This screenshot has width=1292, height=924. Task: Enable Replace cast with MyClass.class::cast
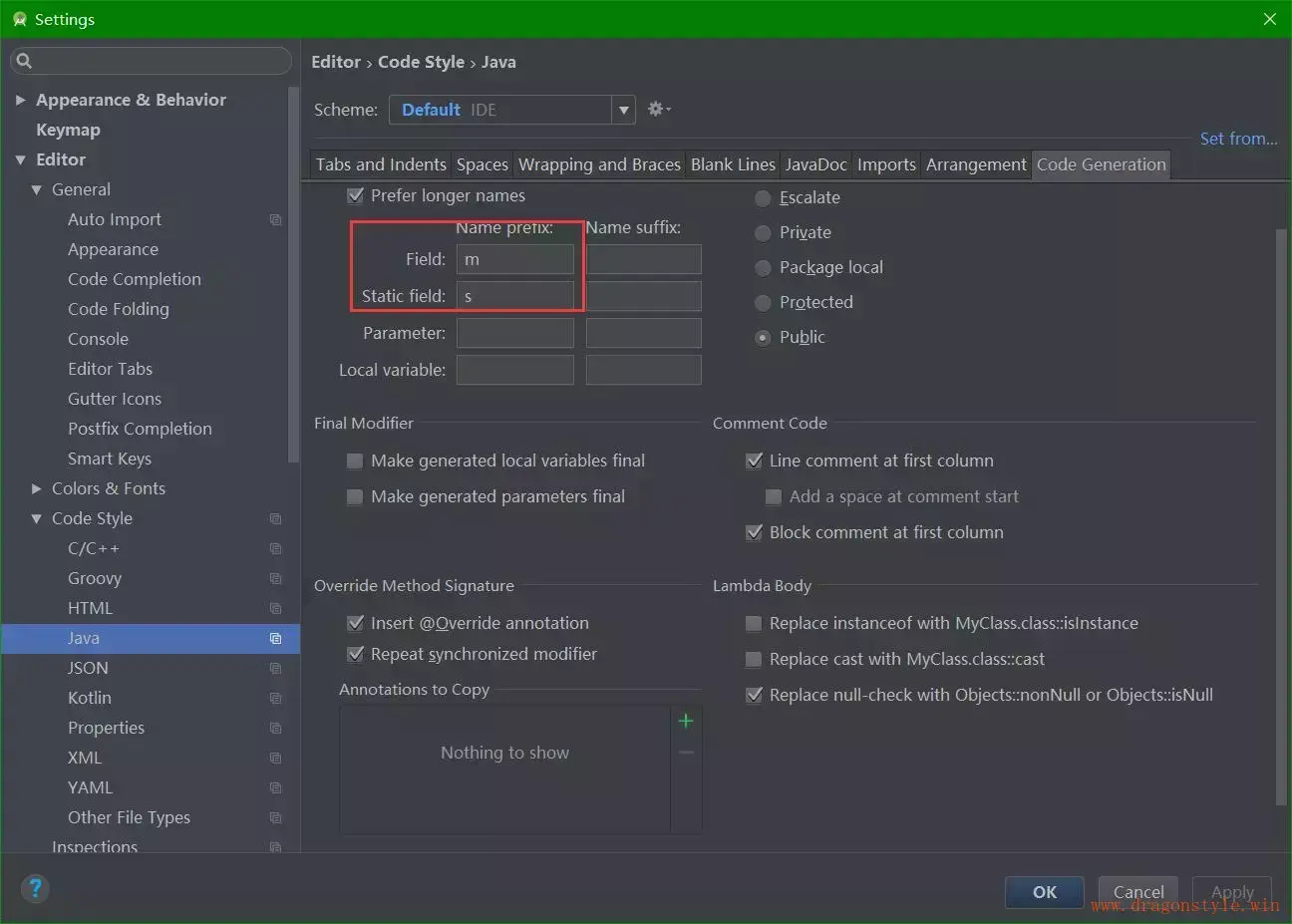tap(755, 659)
